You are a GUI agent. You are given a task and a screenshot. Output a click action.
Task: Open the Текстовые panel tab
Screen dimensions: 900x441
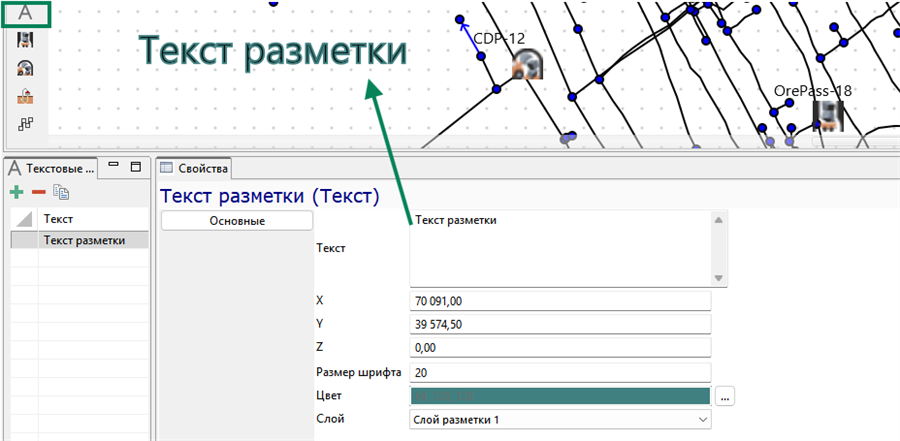(x=52, y=168)
